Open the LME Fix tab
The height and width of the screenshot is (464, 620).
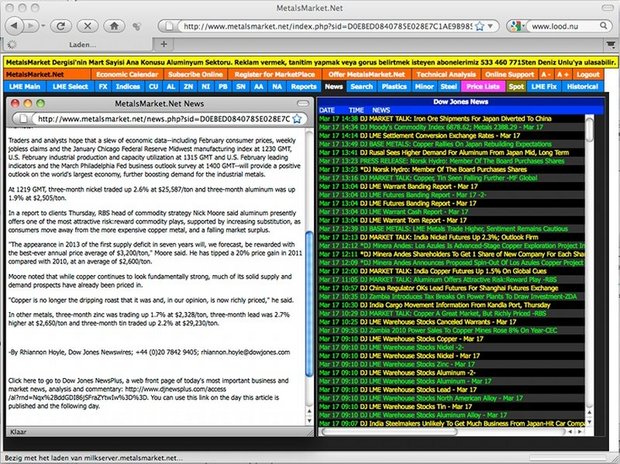point(544,87)
